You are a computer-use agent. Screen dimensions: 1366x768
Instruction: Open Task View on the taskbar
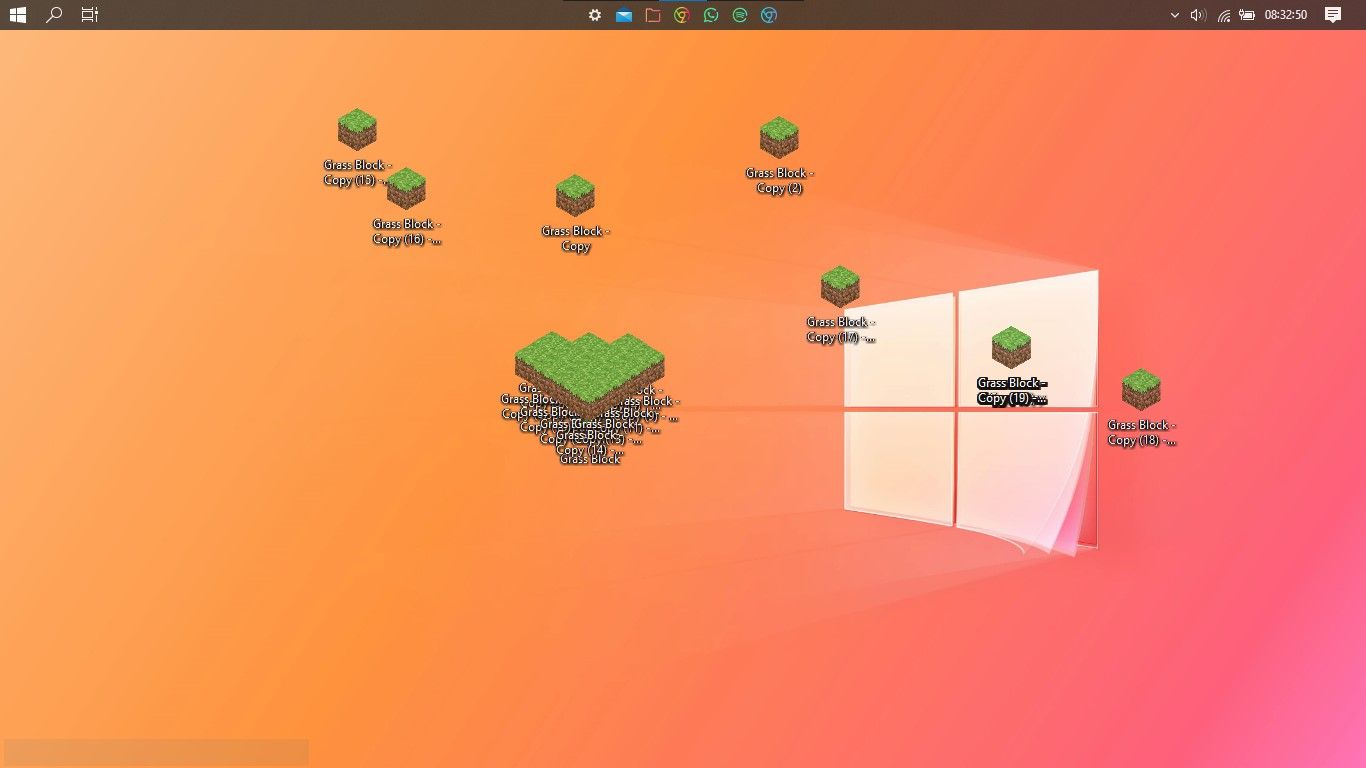pos(89,15)
